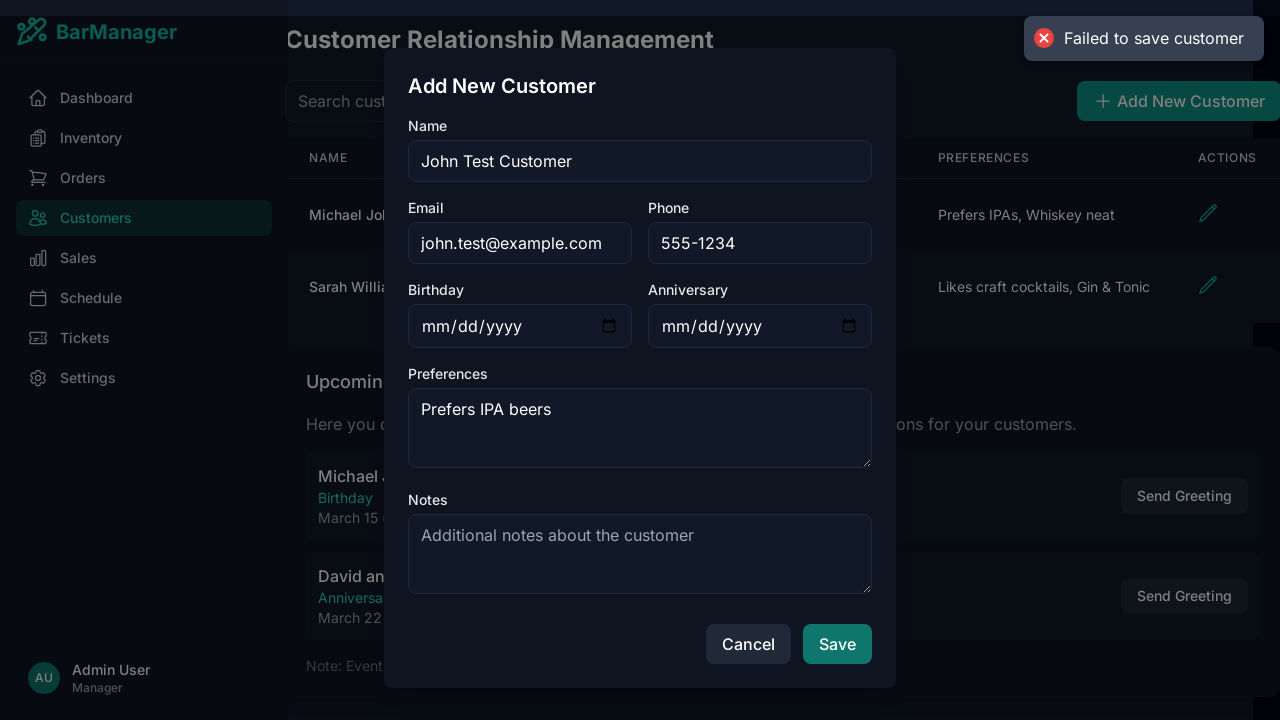The width and height of the screenshot is (1280, 720).
Task: Open the Dashboard page from sidebar
Action: 96,98
